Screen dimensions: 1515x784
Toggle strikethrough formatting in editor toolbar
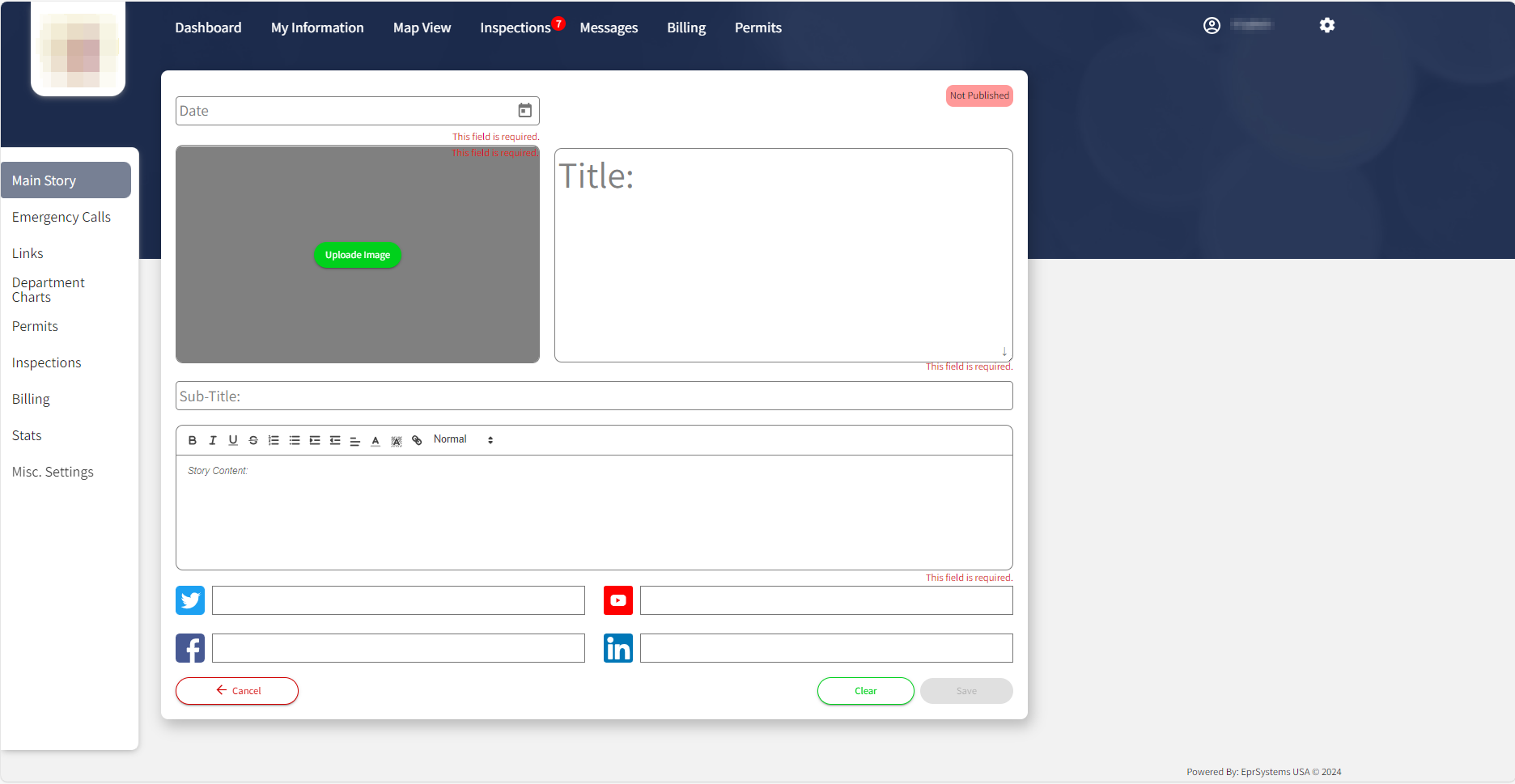pyautogui.click(x=253, y=440)
